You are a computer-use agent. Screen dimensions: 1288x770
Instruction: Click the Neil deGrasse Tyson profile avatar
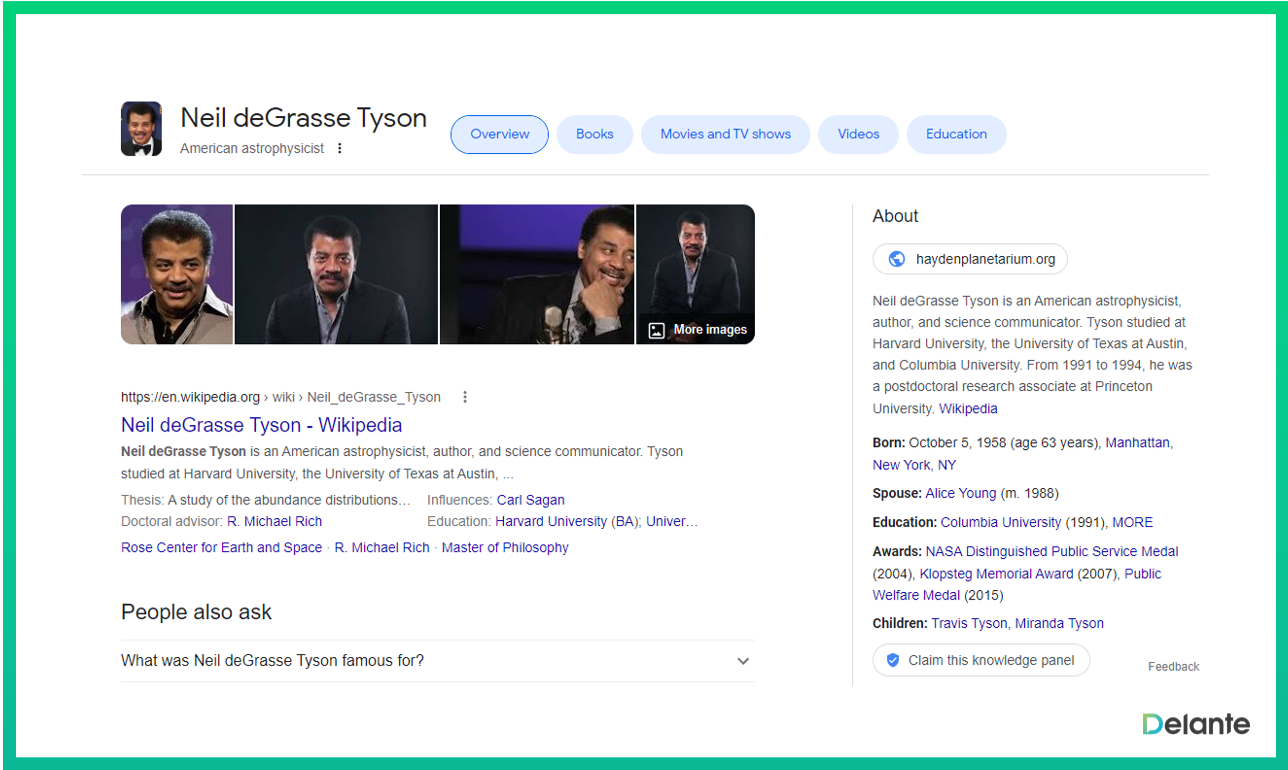pos(141,129)
